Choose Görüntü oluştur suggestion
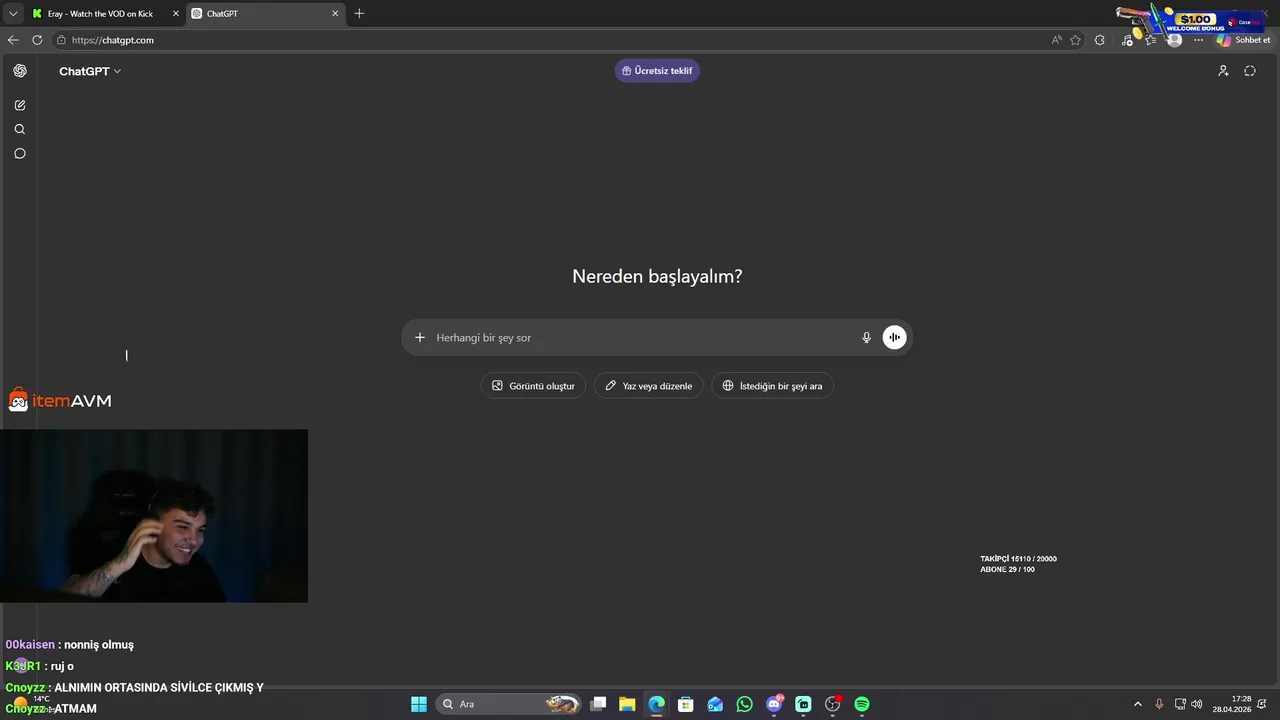1280x720 pixels. point(533,386)
